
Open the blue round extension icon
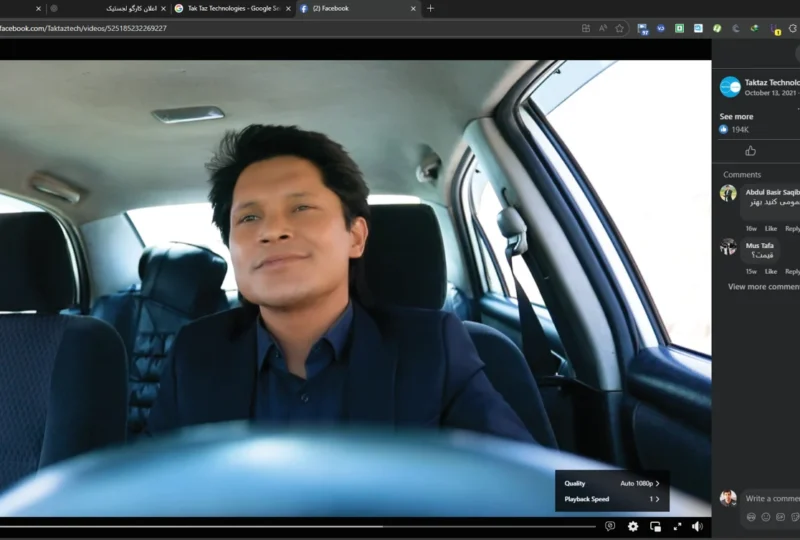[x=661, y=28]
